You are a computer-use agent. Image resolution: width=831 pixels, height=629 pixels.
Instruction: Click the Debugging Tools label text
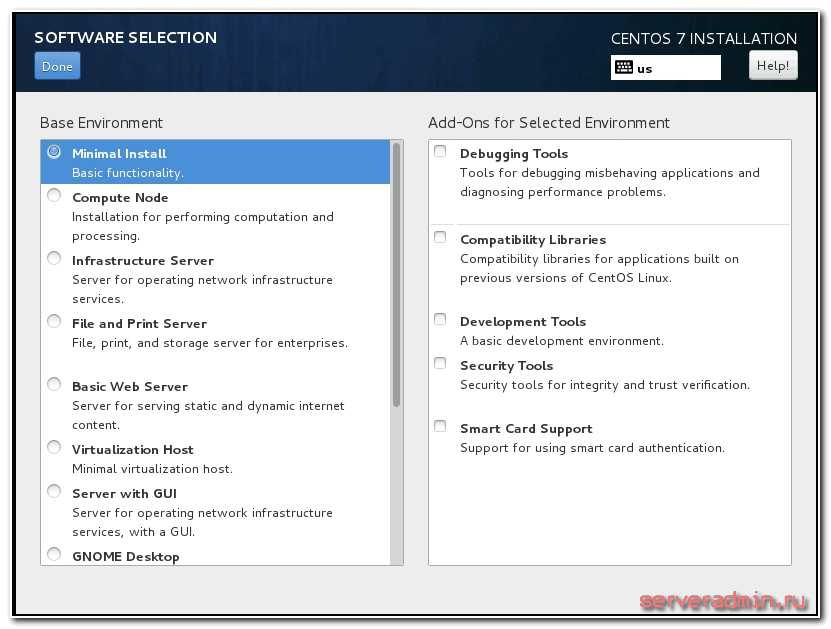point(514,154)
